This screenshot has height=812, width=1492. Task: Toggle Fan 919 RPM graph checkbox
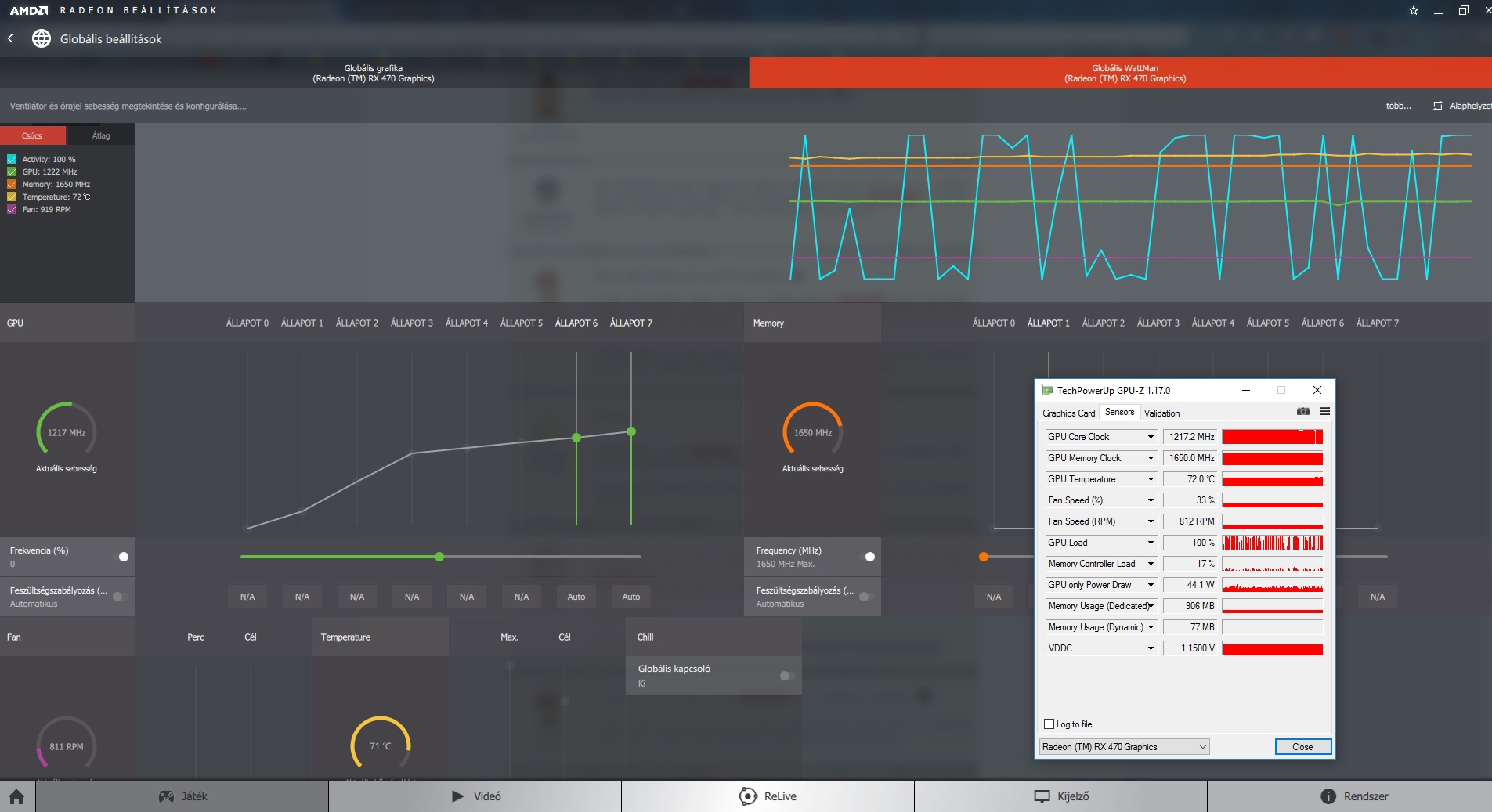[12, 209]
